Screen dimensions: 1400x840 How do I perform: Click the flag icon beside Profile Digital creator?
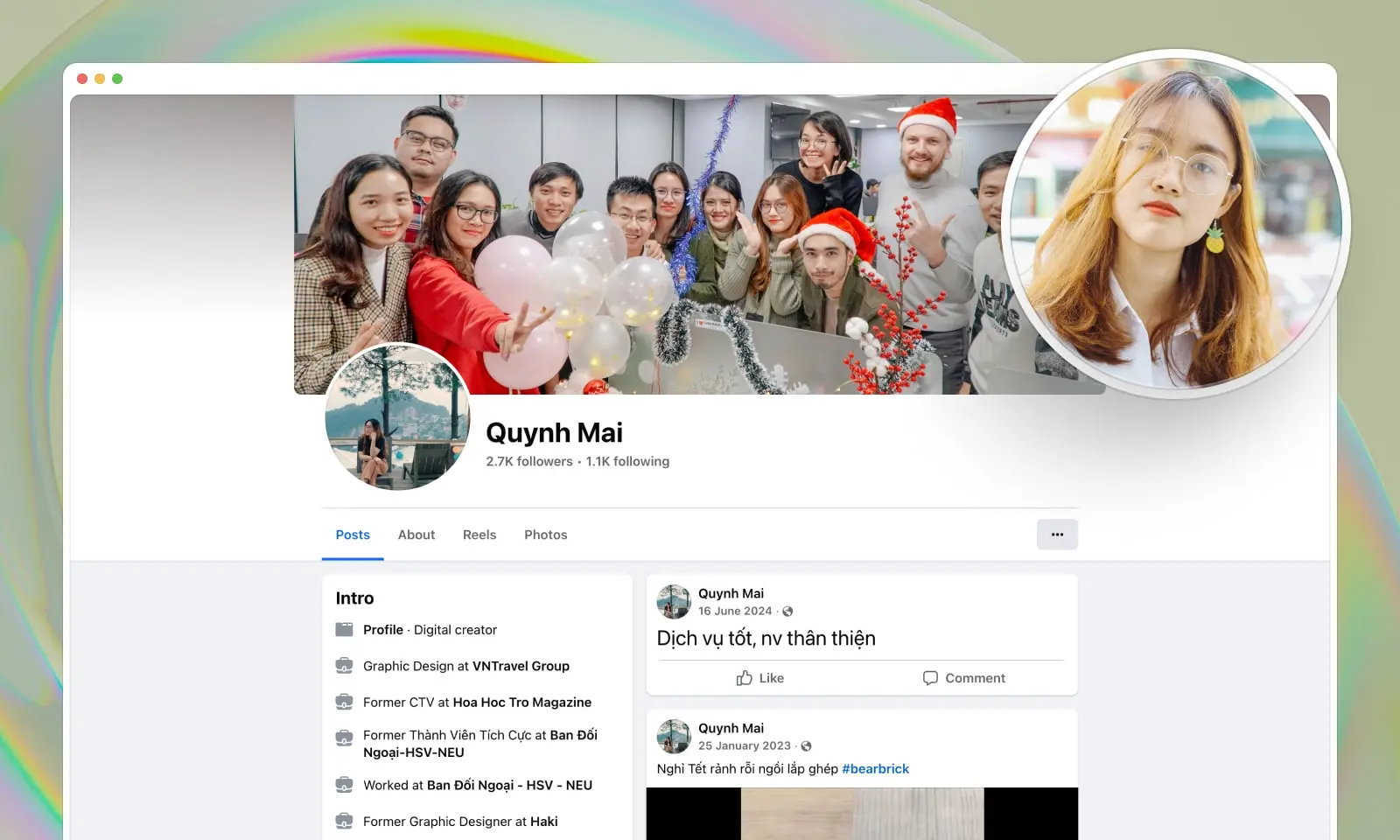[x=344, y=630]
